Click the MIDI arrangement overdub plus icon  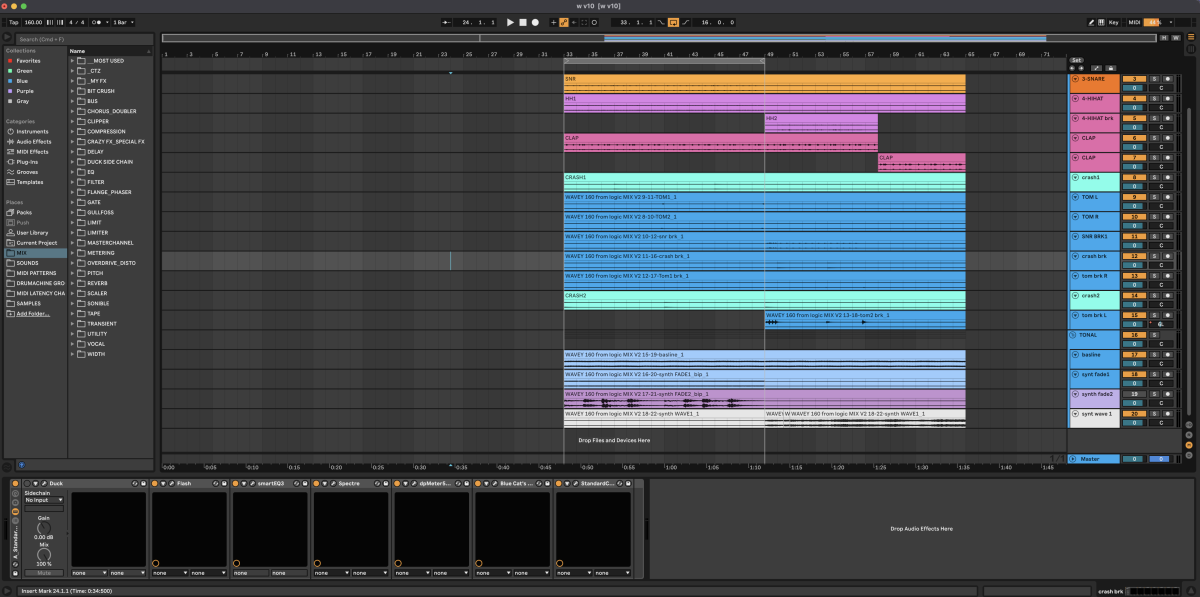pyautogui.click(x=554, y=21)
